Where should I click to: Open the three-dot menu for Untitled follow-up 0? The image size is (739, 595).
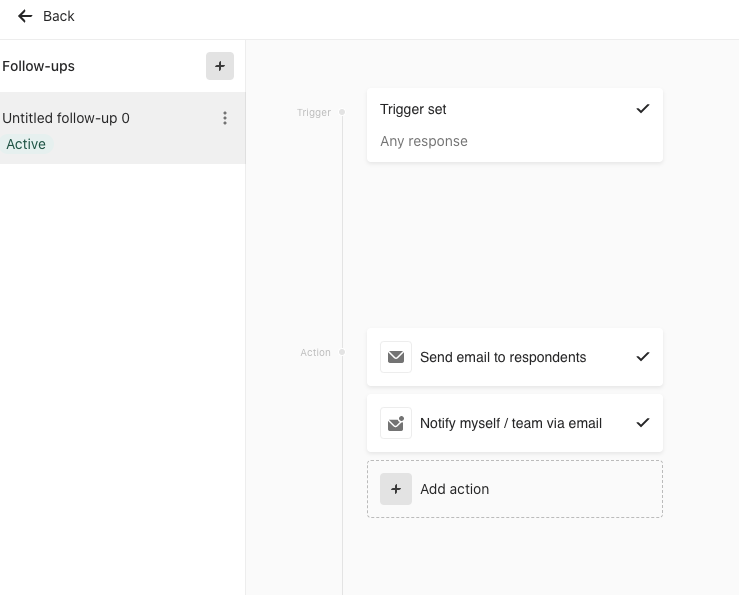(225, 118)
